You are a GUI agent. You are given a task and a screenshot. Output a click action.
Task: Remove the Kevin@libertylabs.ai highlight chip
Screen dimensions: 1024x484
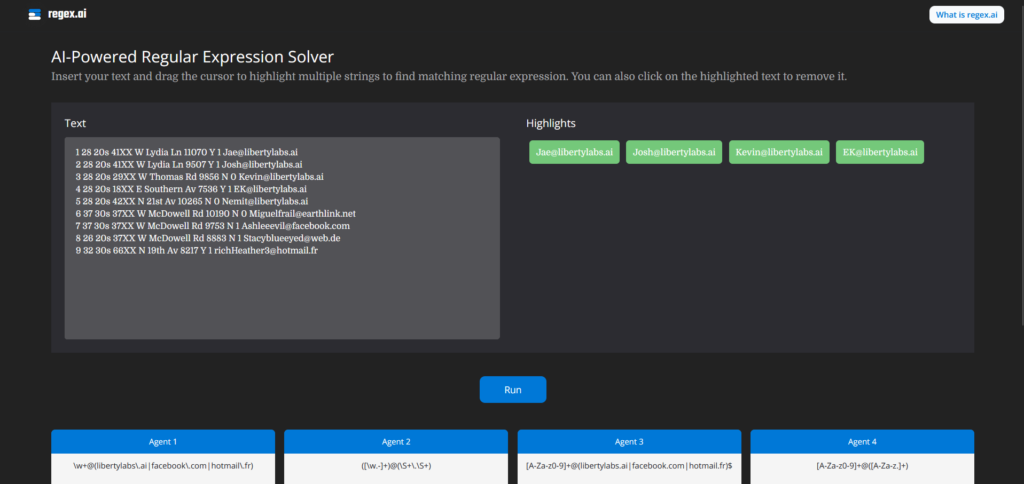point(778,152)
